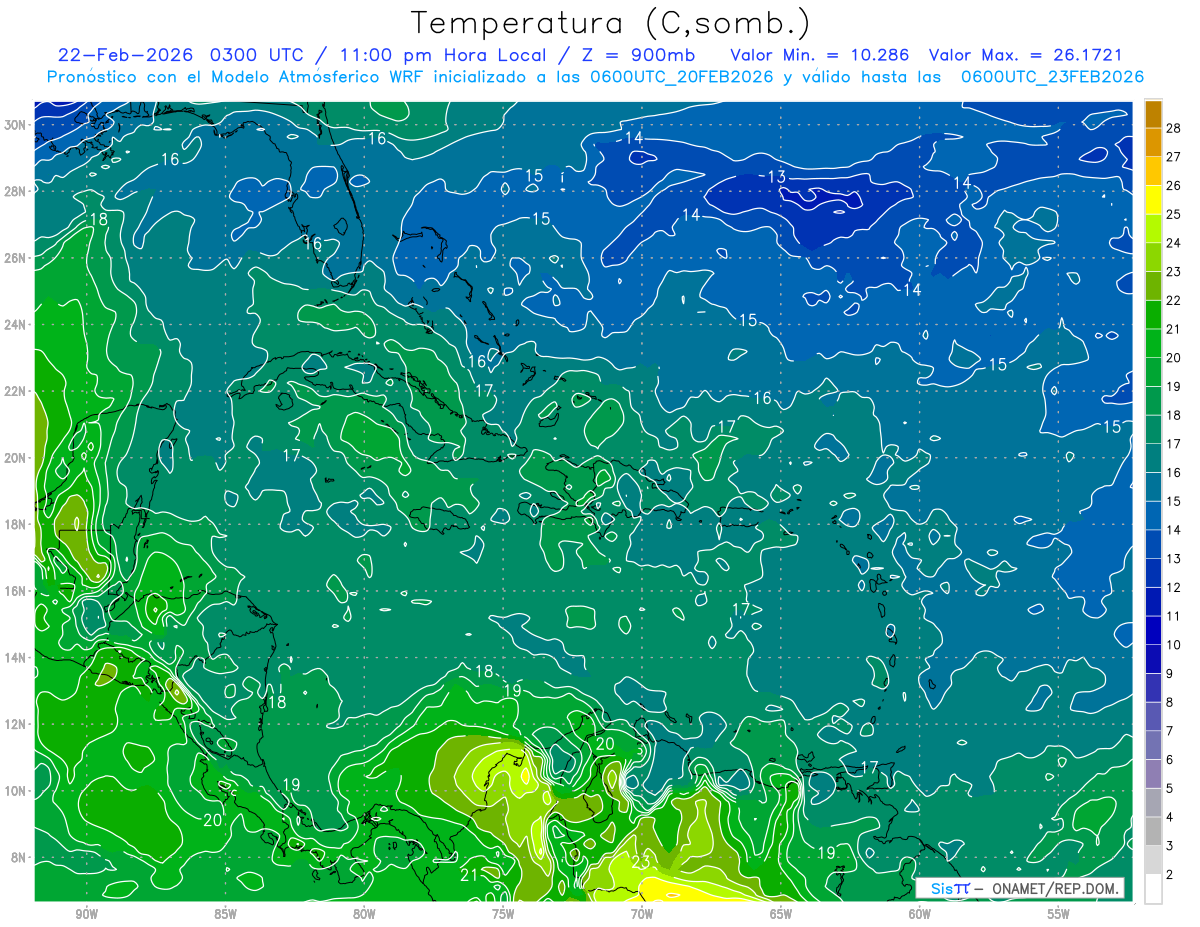Click the "2" label on the color bar
The image size is (1200, 927).
(x=1170, y=874)
